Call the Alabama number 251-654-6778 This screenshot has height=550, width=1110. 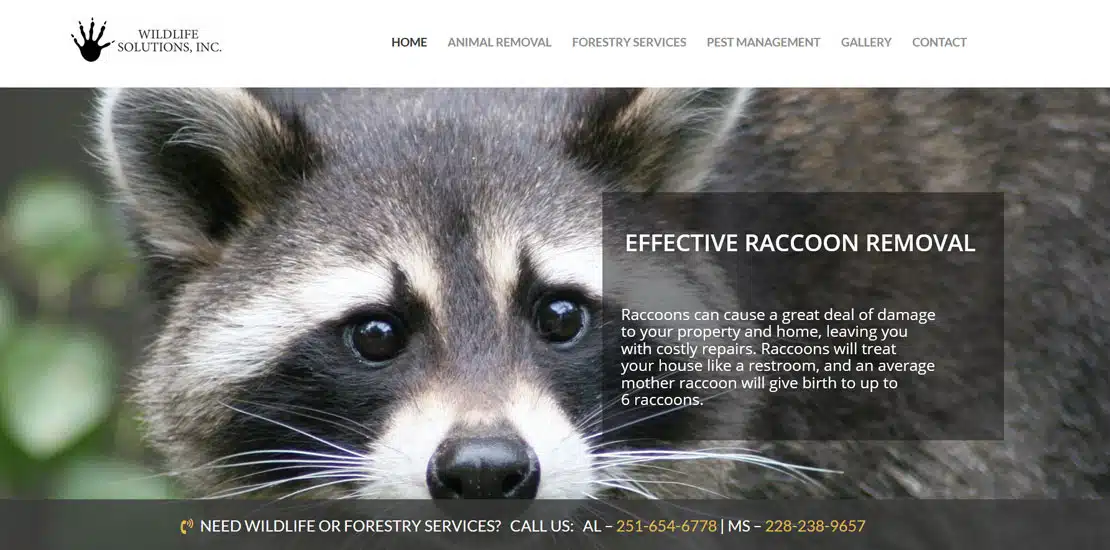click(666, 527)
